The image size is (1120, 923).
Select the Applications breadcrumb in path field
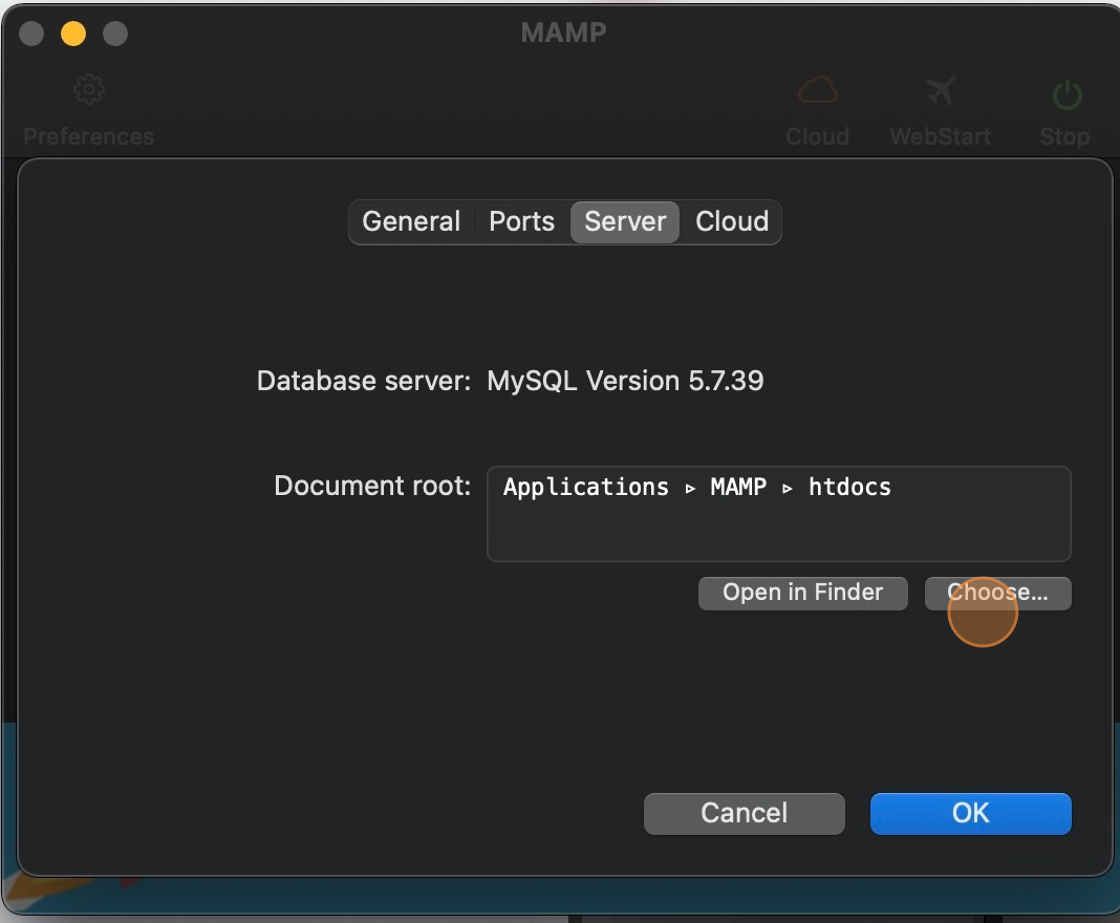point(585,487)
